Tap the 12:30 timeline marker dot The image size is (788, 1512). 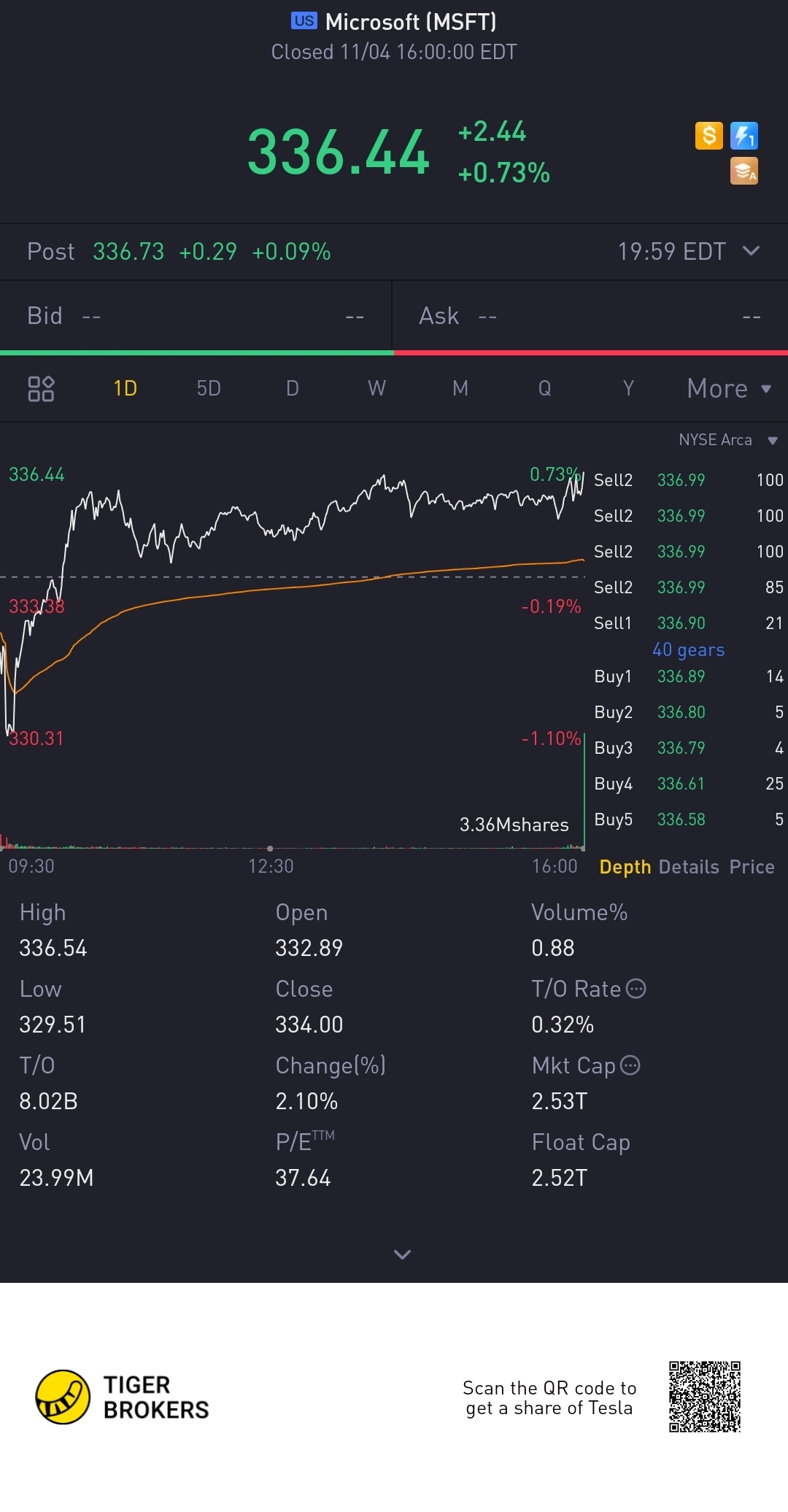(270, 849)
